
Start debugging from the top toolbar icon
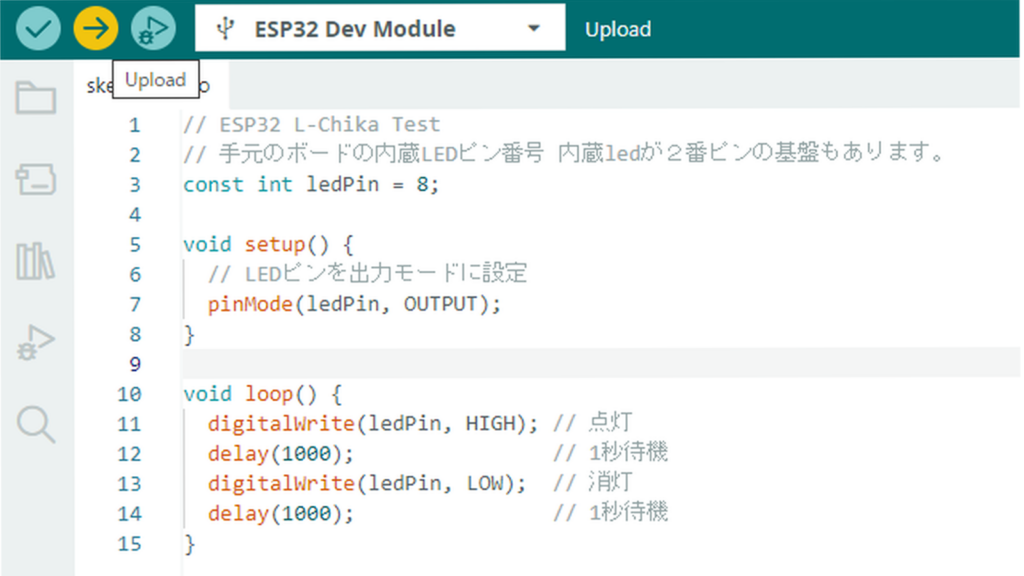(152, 27)
